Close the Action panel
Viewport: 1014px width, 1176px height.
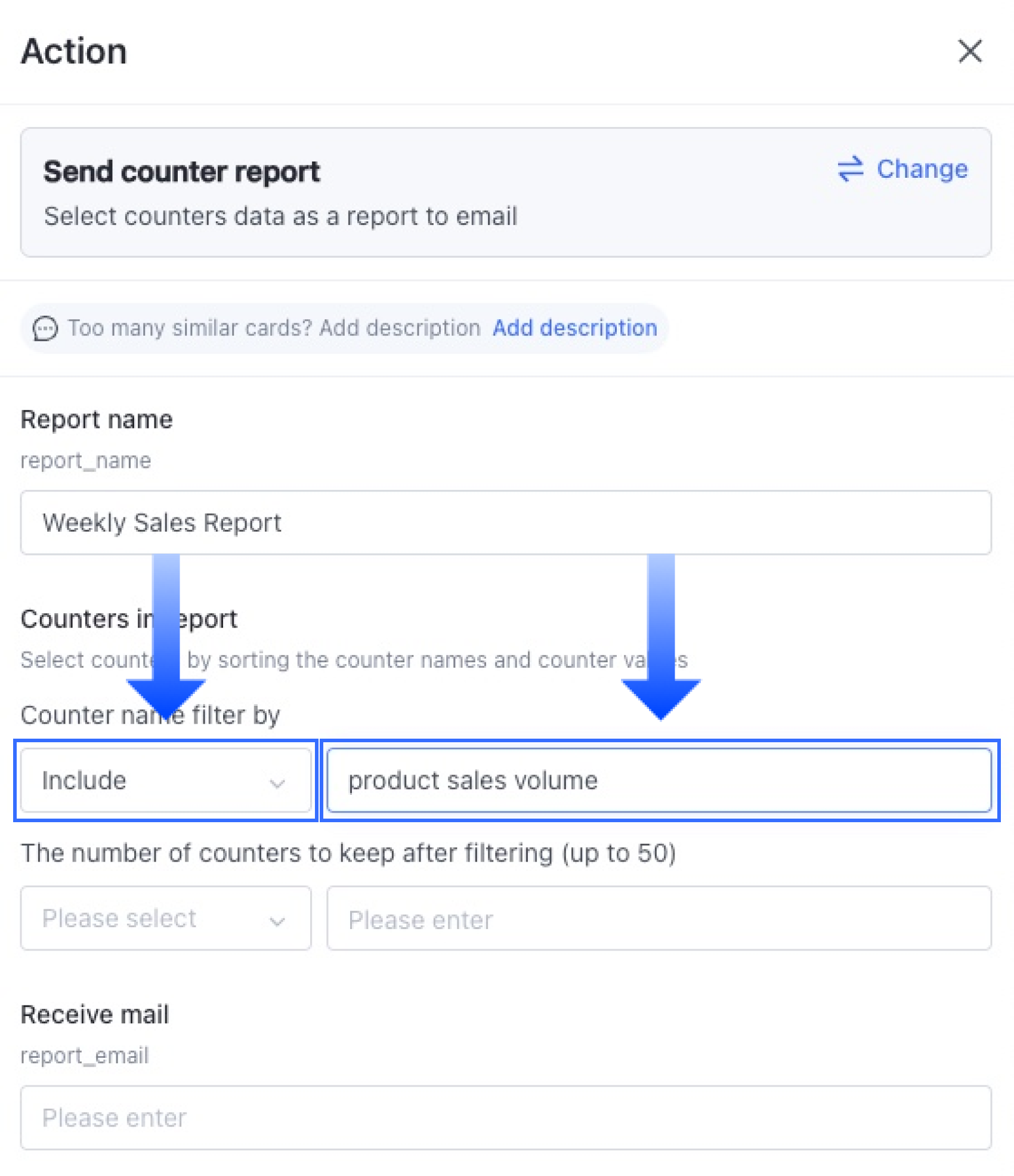(x=970, y=51)
